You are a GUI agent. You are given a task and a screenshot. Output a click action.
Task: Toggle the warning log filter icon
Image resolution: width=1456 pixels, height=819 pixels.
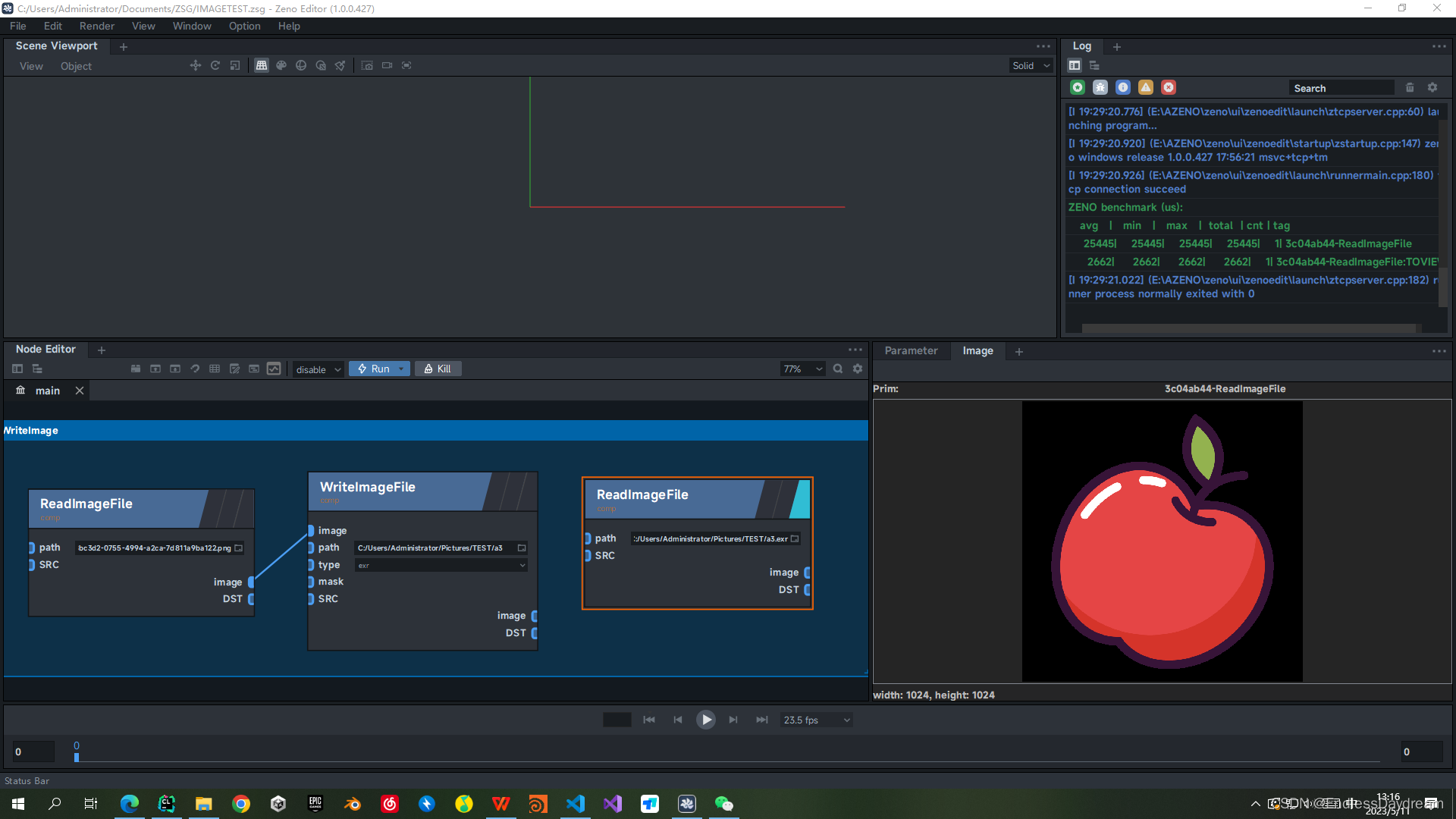tap(1146, 88)
